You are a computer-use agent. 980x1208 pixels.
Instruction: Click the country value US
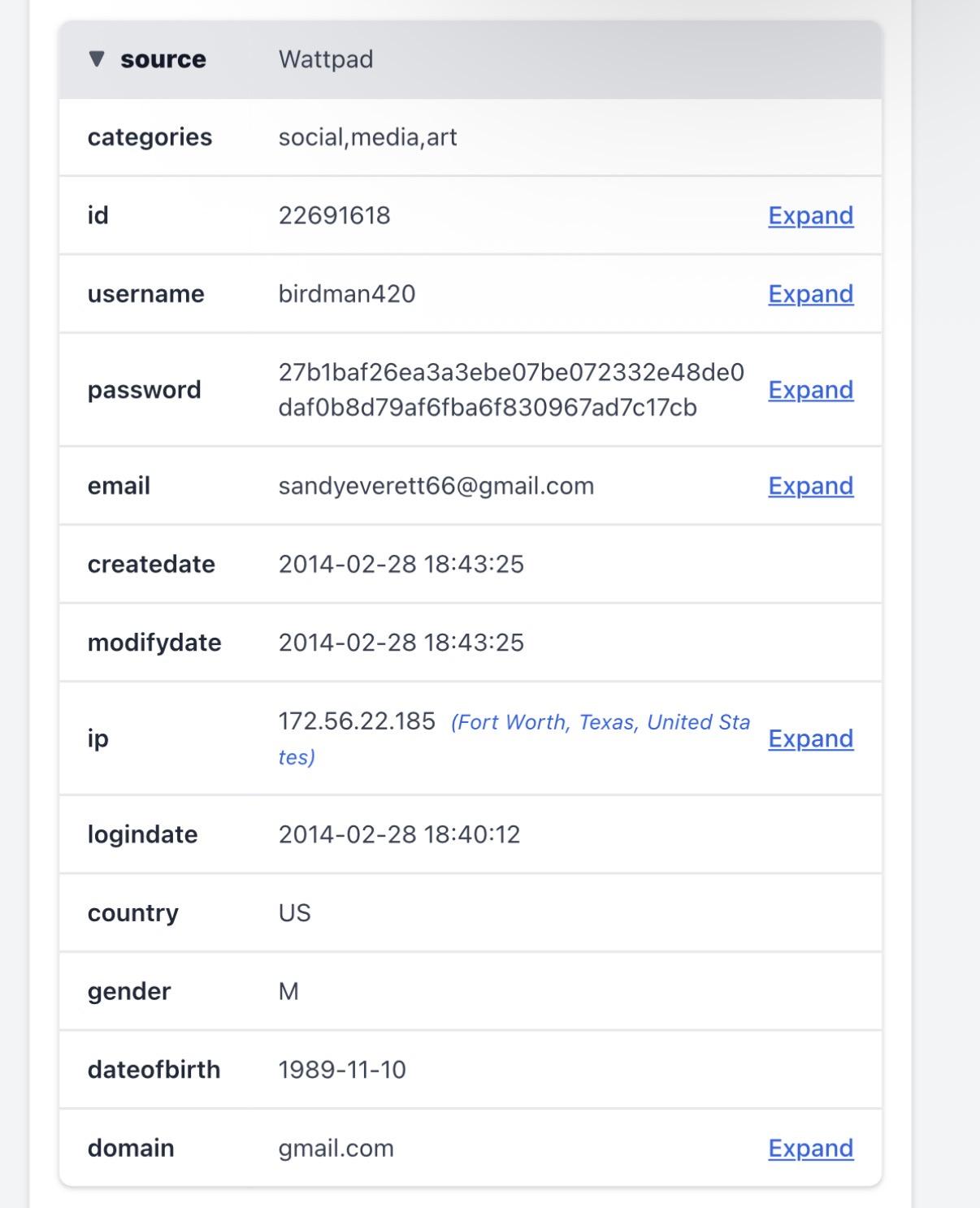coord(294,913)
